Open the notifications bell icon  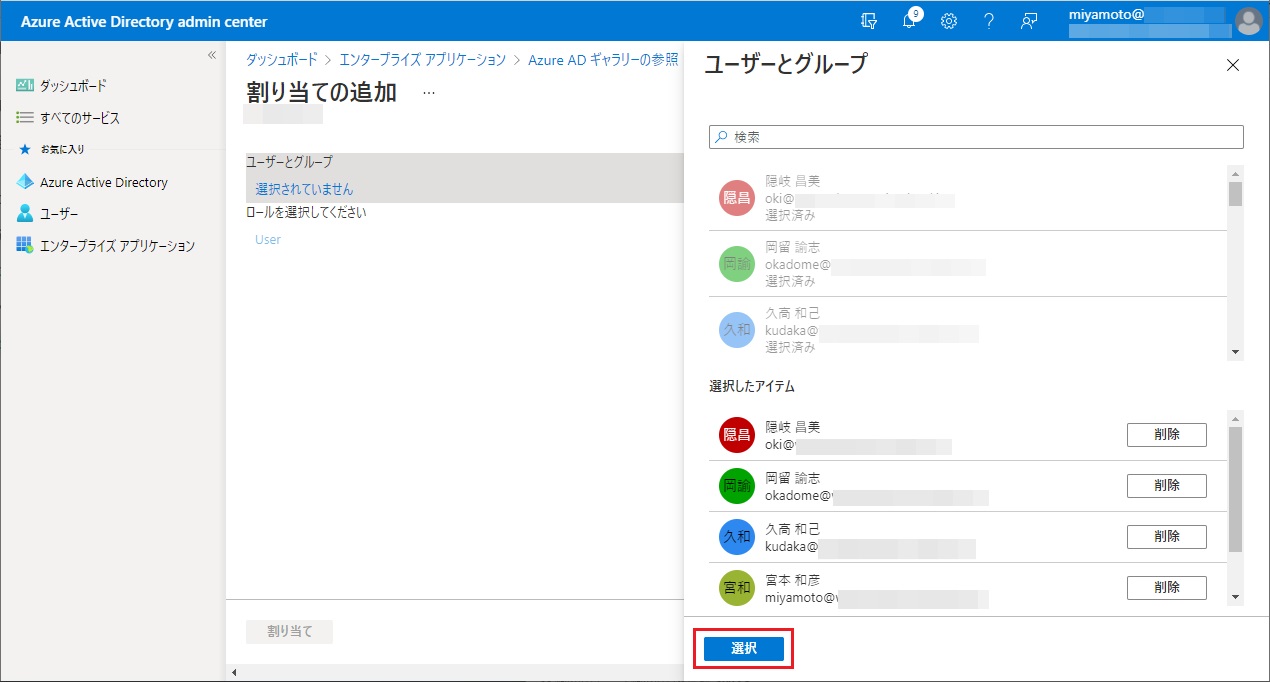tap(909, 21)
